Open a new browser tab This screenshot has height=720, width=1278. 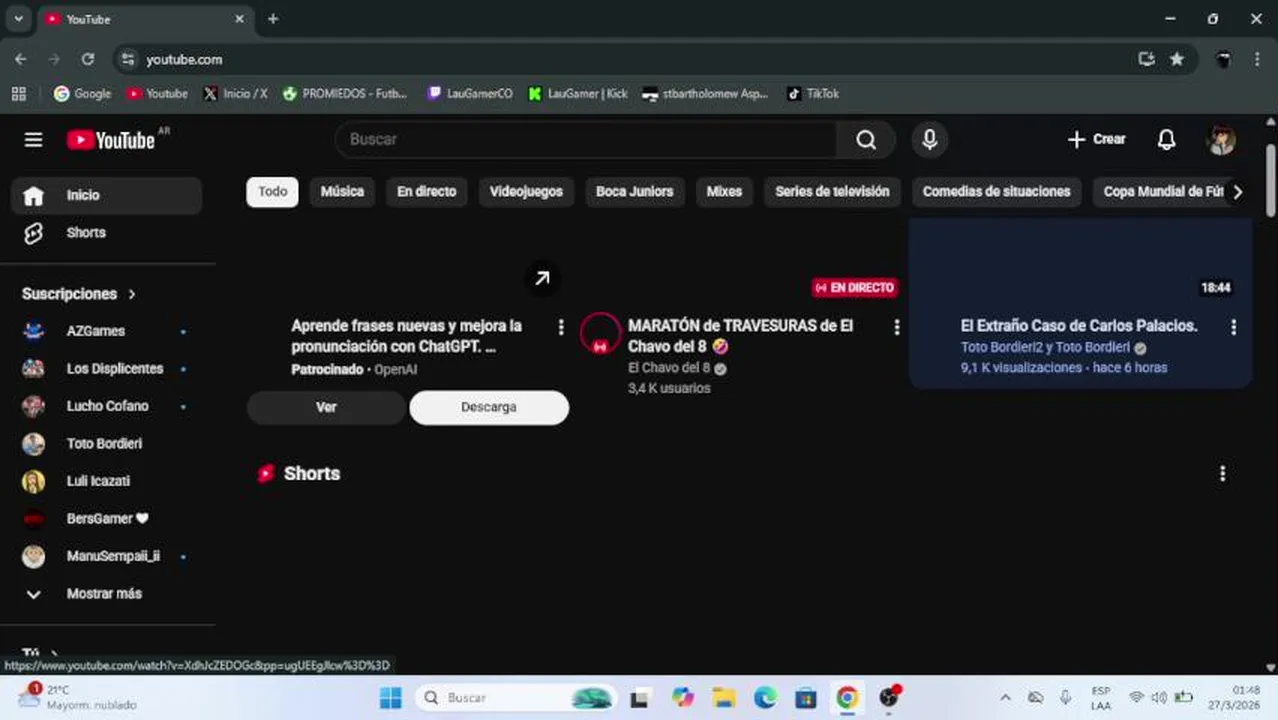273,19
